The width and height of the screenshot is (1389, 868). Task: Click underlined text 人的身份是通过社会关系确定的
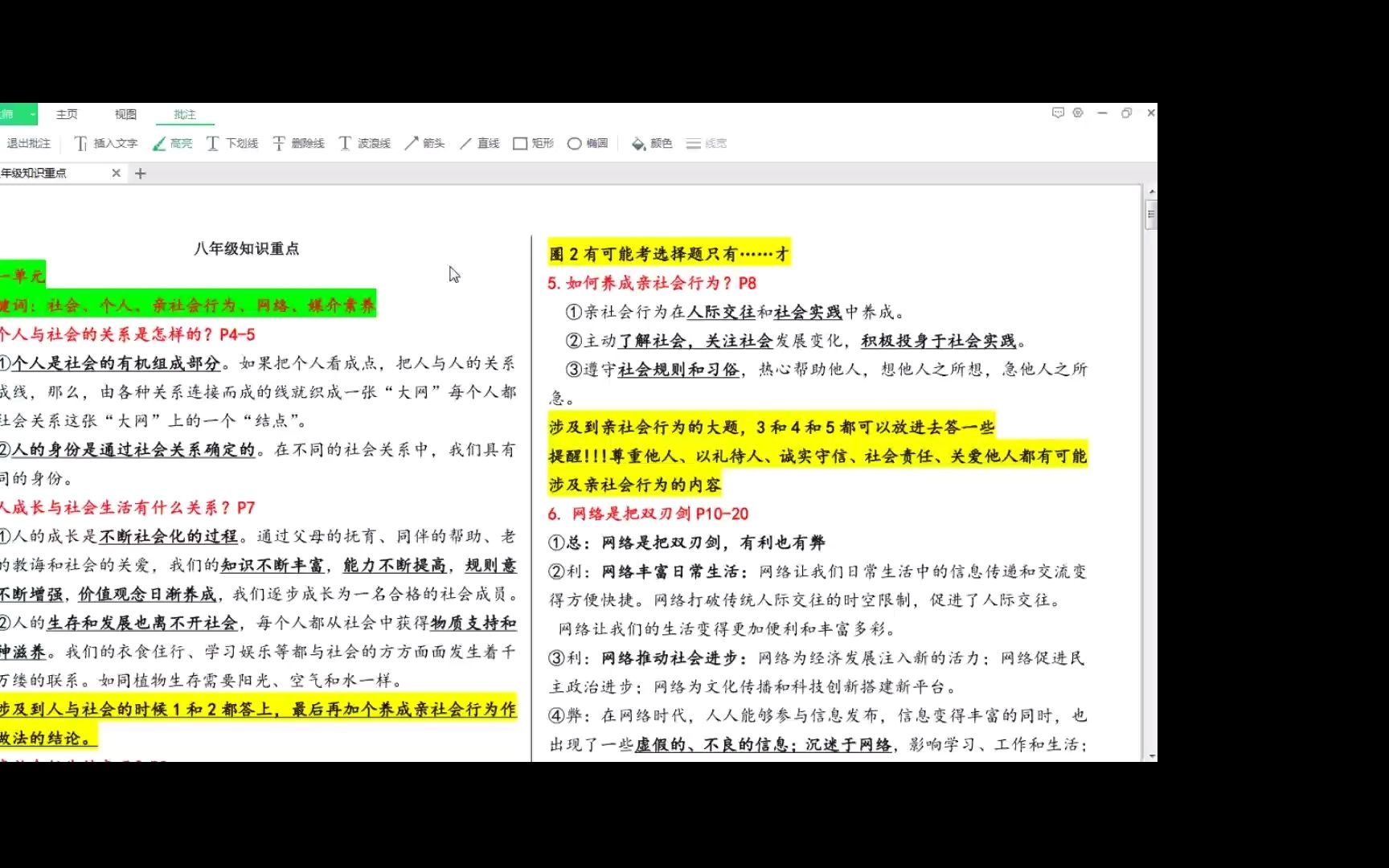point(134,450)
